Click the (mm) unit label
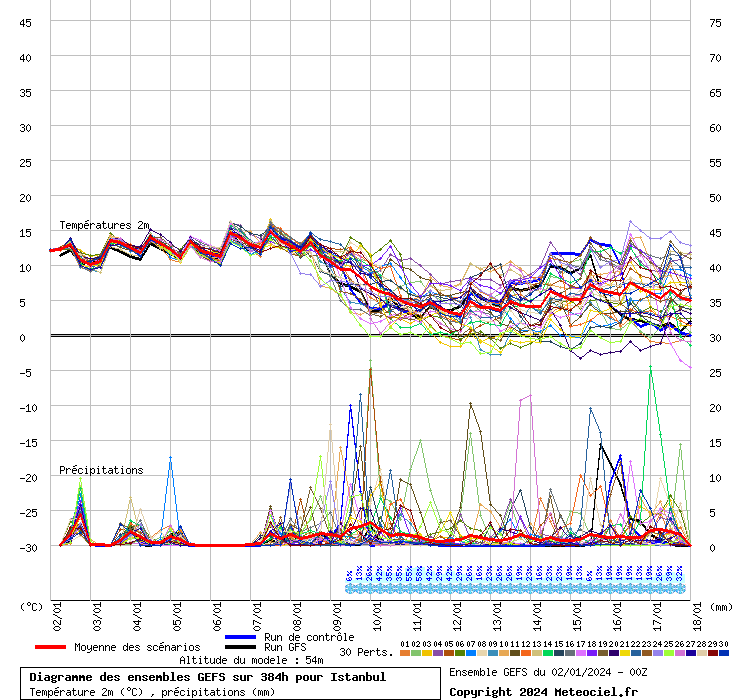 click(721, 607)
